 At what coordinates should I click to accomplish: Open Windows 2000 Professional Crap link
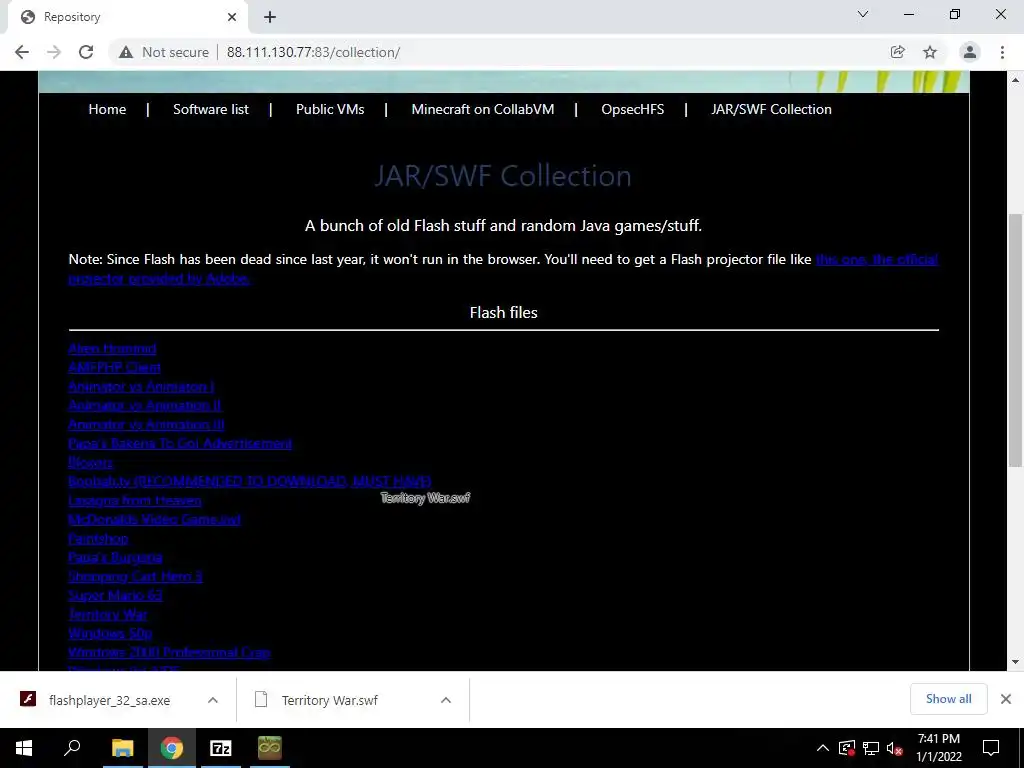click(x=169, y=652)
